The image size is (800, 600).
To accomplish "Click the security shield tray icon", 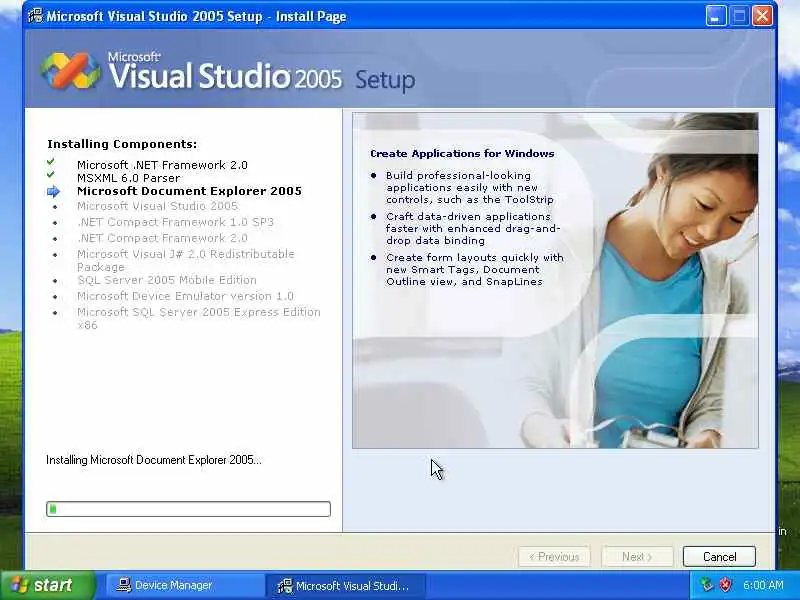I will click(725, 585).
